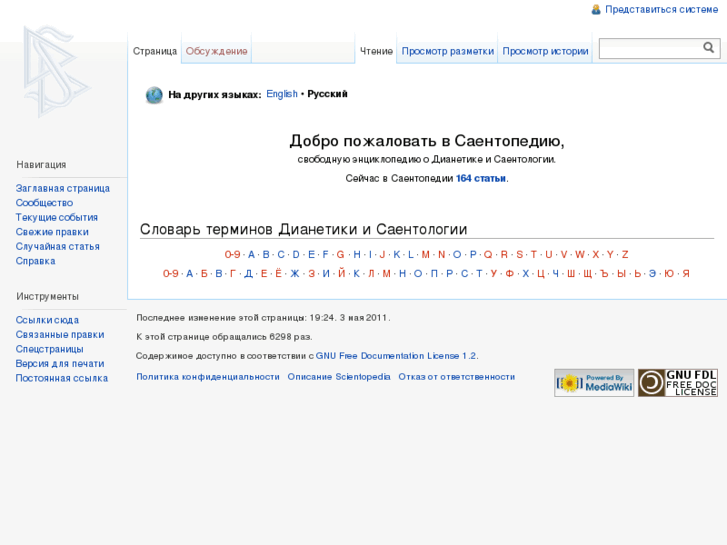This screenshot has width=727, height=545.
Task: Click Представиться системе login link
Action: (x=662, y=10)
